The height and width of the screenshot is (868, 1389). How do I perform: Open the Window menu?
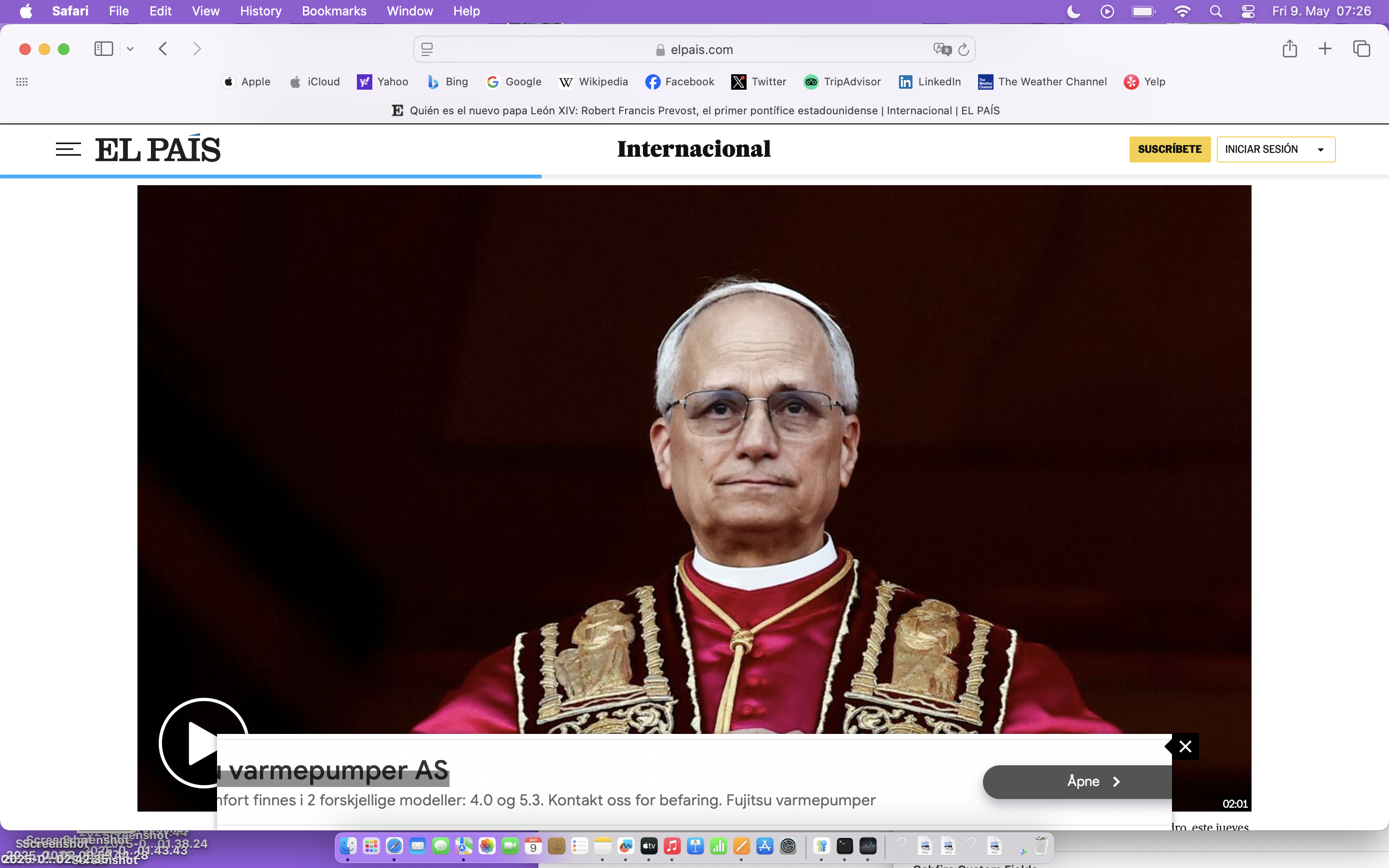point(410,11)
